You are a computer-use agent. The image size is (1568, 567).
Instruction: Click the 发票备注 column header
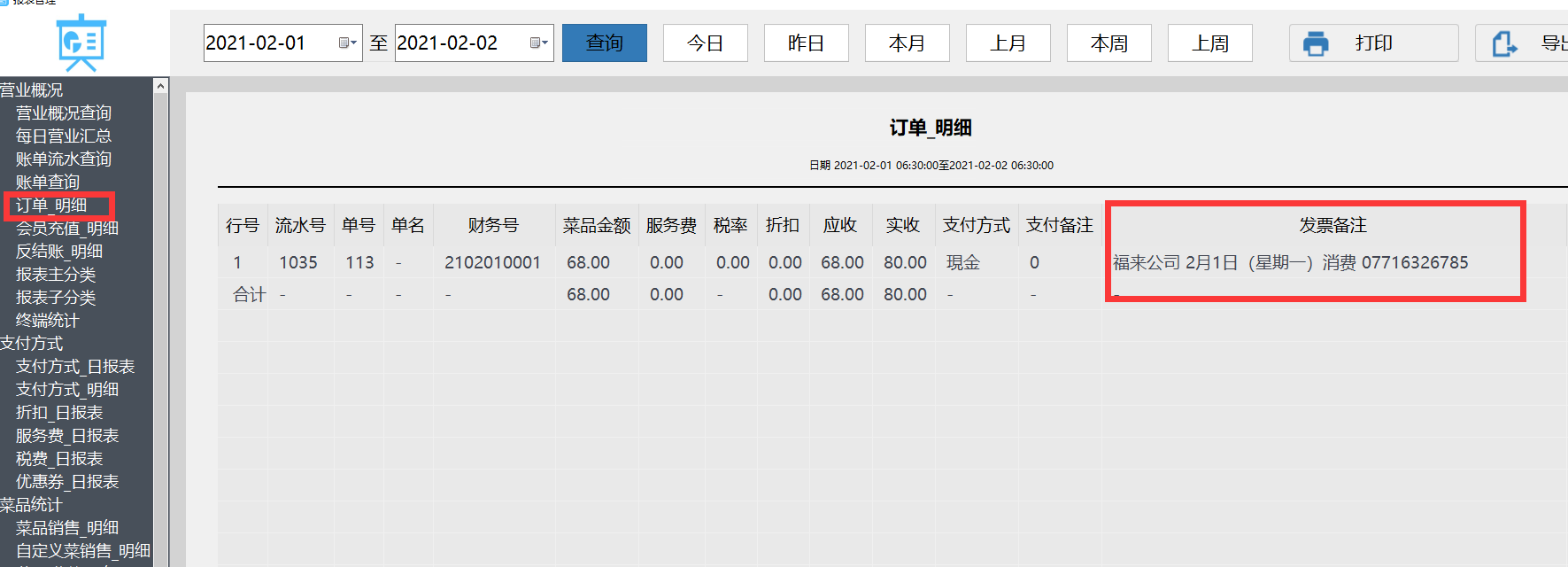1333,225
